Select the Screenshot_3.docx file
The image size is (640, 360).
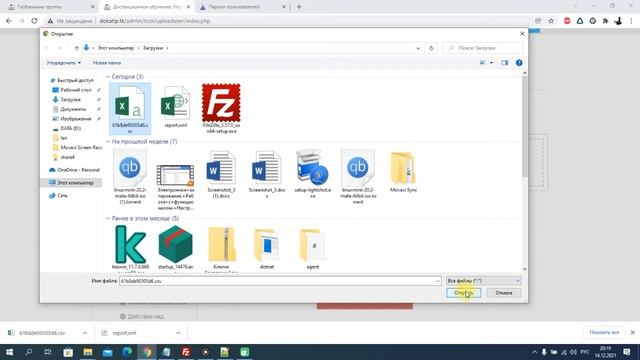pos(267,175)
